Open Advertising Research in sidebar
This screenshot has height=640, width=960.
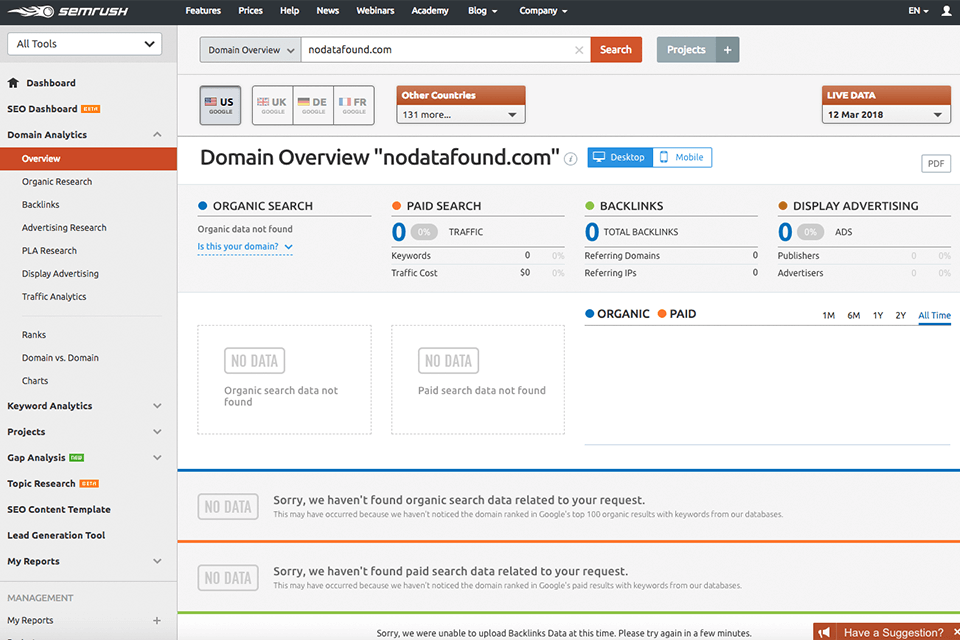click(x=64, y=228)
